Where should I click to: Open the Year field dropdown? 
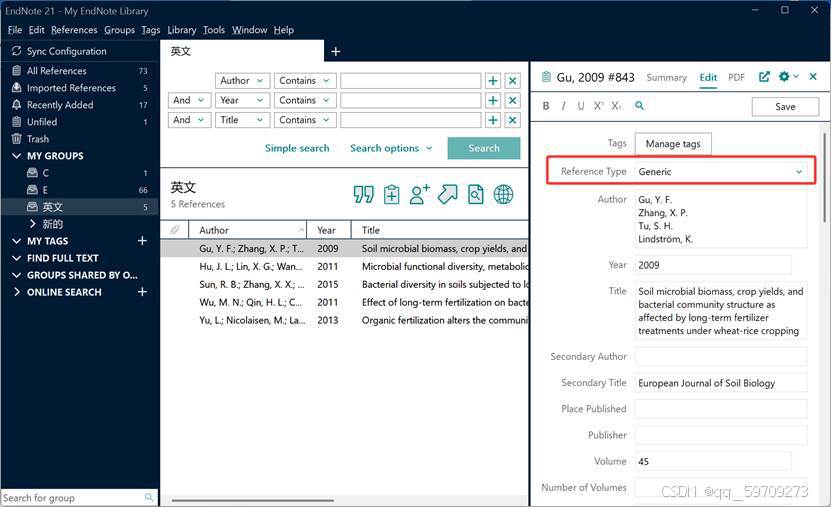tap(243, 100)
